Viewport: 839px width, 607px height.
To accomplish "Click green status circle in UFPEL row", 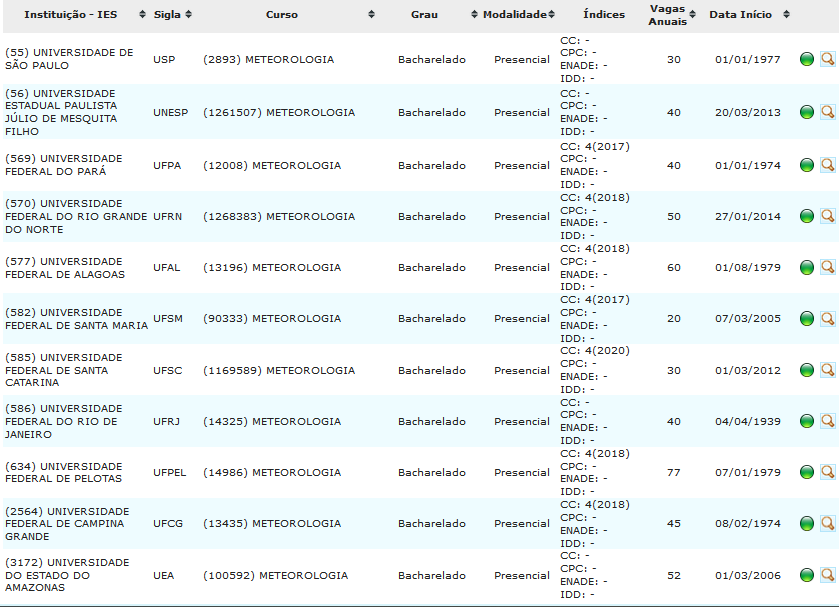I will [x=807, y=472].
